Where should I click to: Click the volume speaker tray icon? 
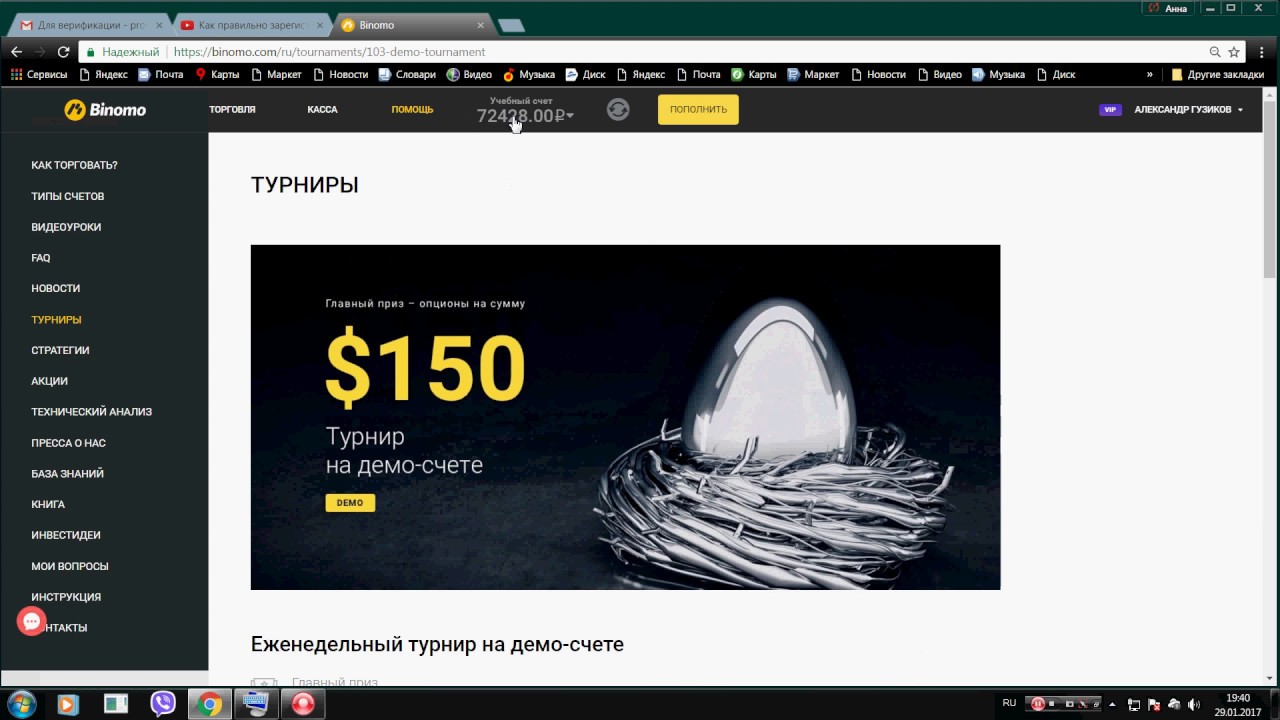tap(1193, 704)
